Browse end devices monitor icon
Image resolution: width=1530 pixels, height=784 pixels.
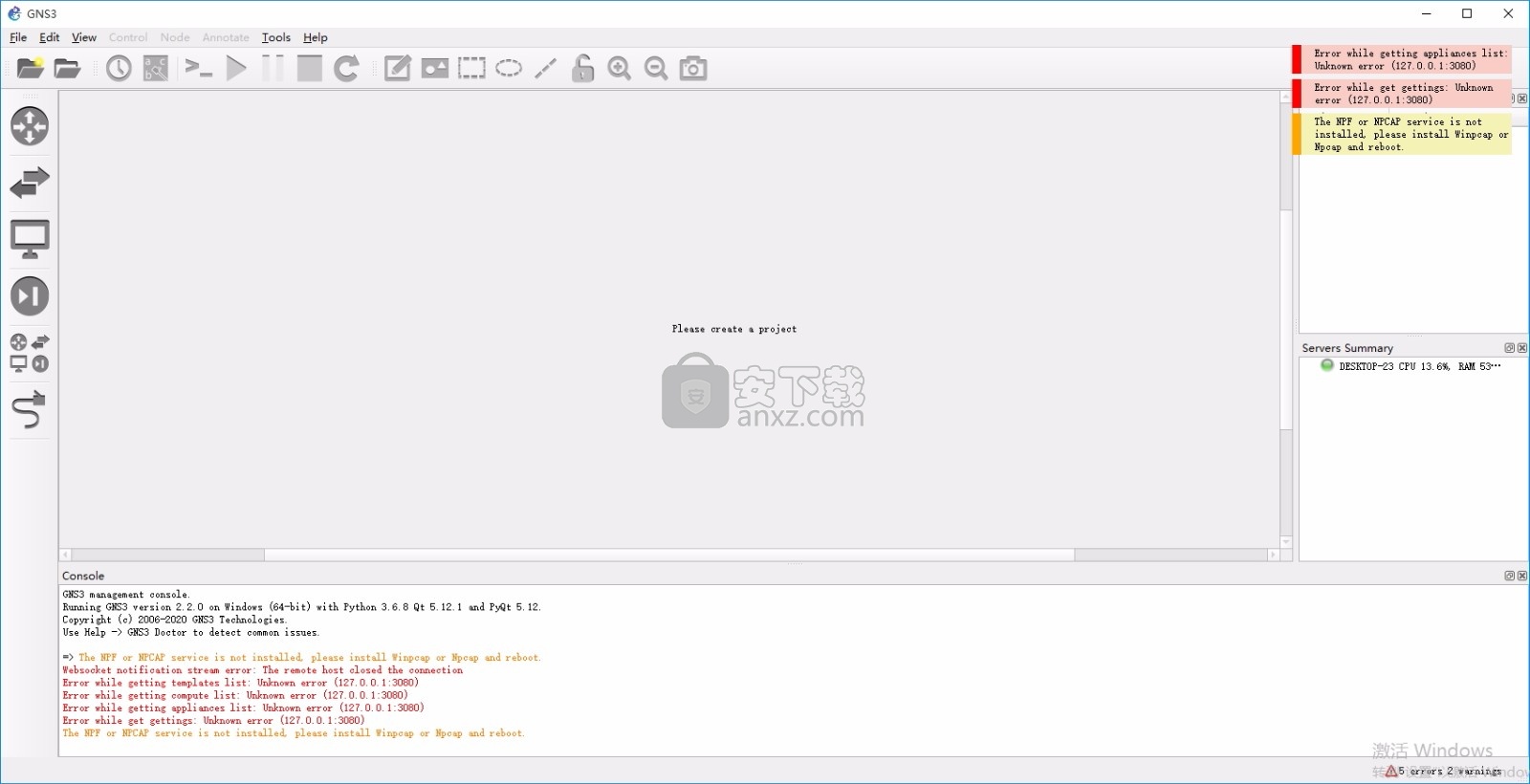[30, 239]
